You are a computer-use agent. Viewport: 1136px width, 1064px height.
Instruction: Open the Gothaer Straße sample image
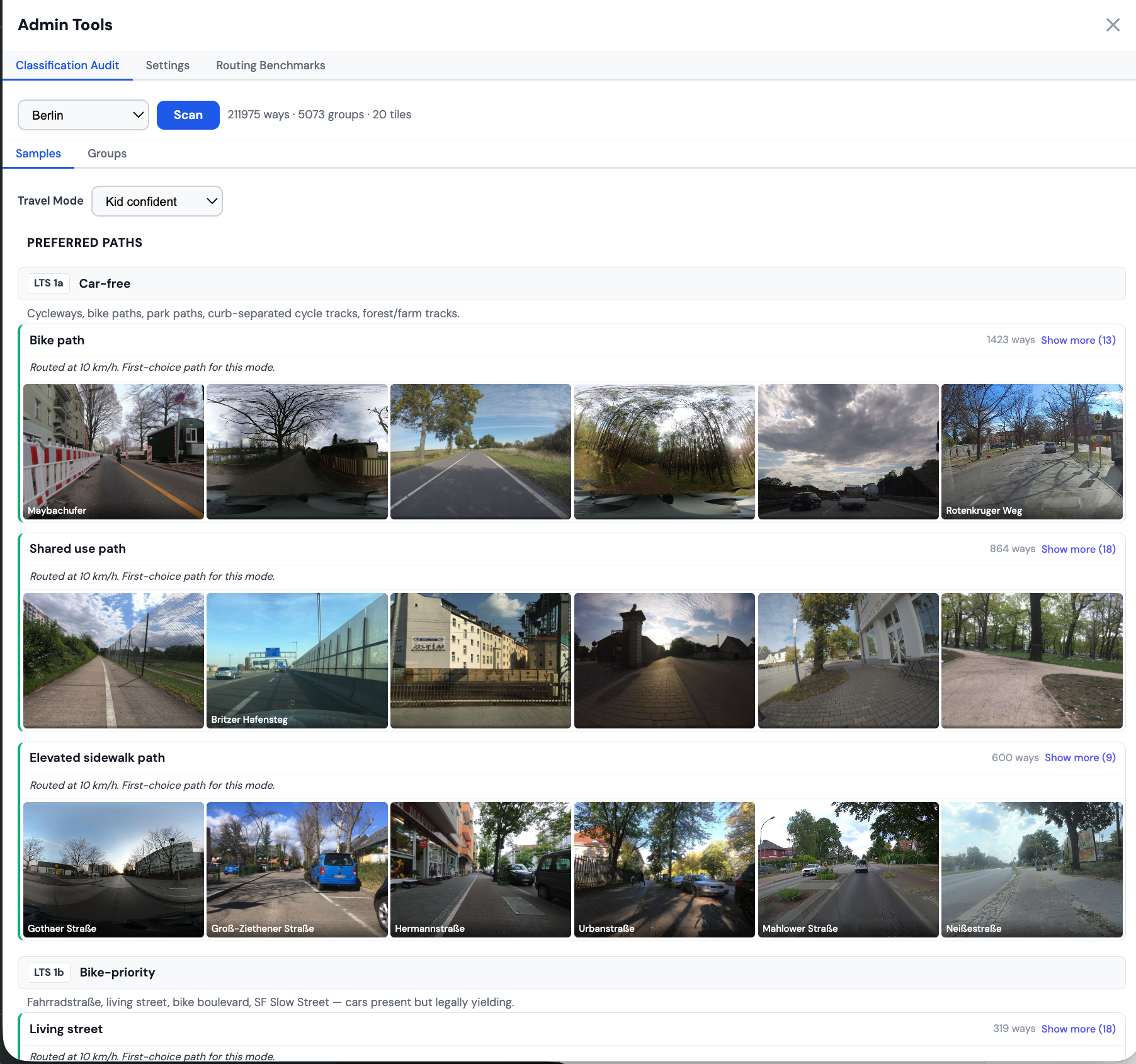(x=113, y=869)
